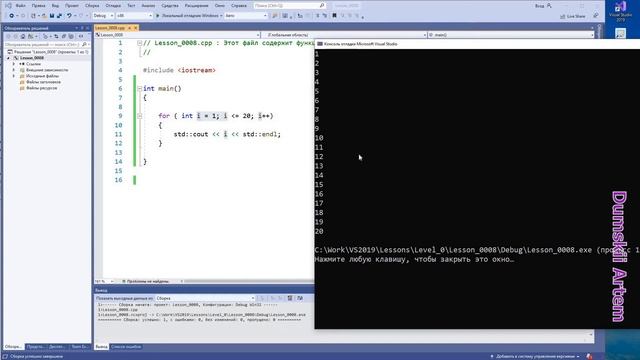Collapse the comment block at line 1

(x=140, y=43)
